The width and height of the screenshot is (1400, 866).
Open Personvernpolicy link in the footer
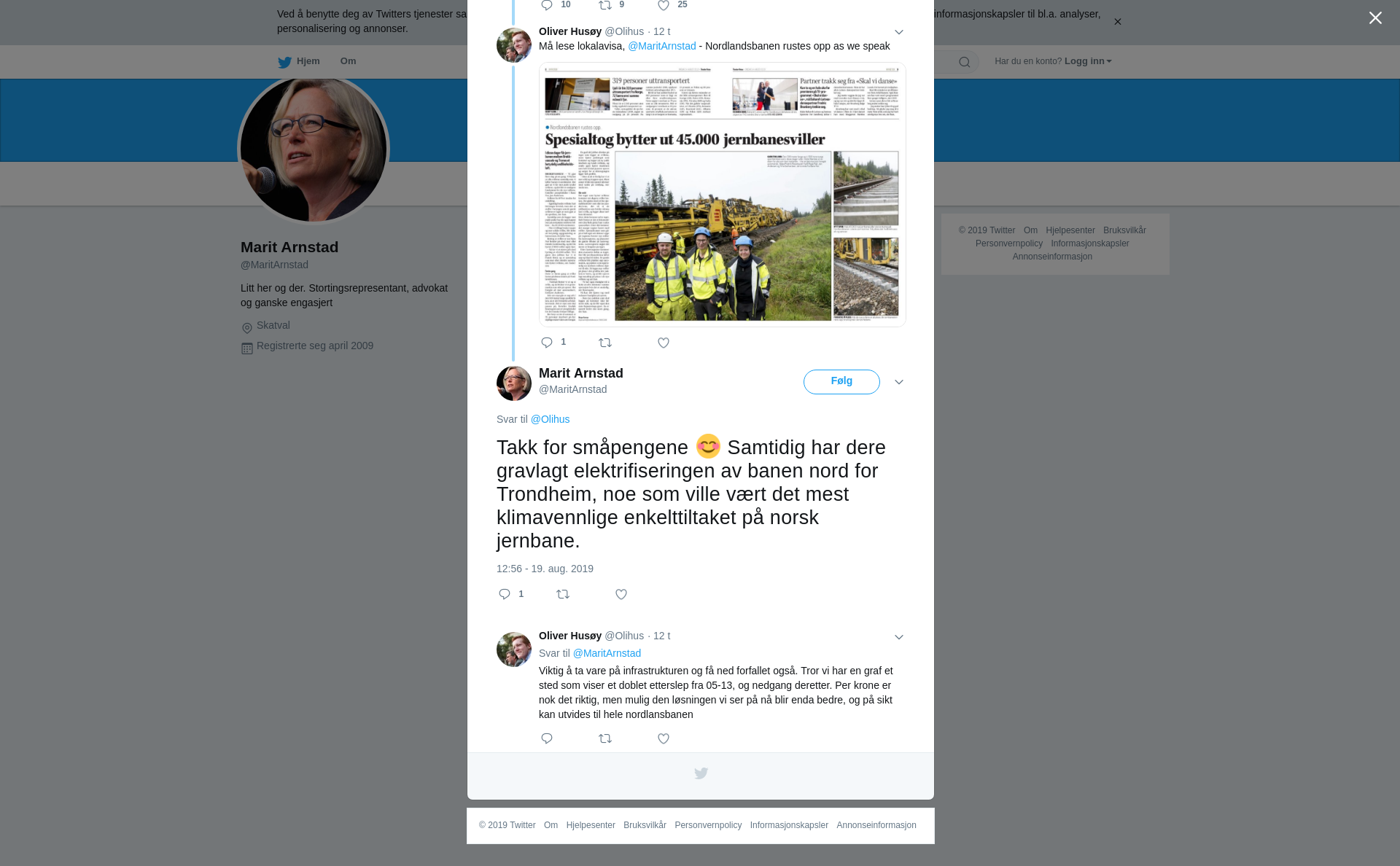tap(708, 825)
